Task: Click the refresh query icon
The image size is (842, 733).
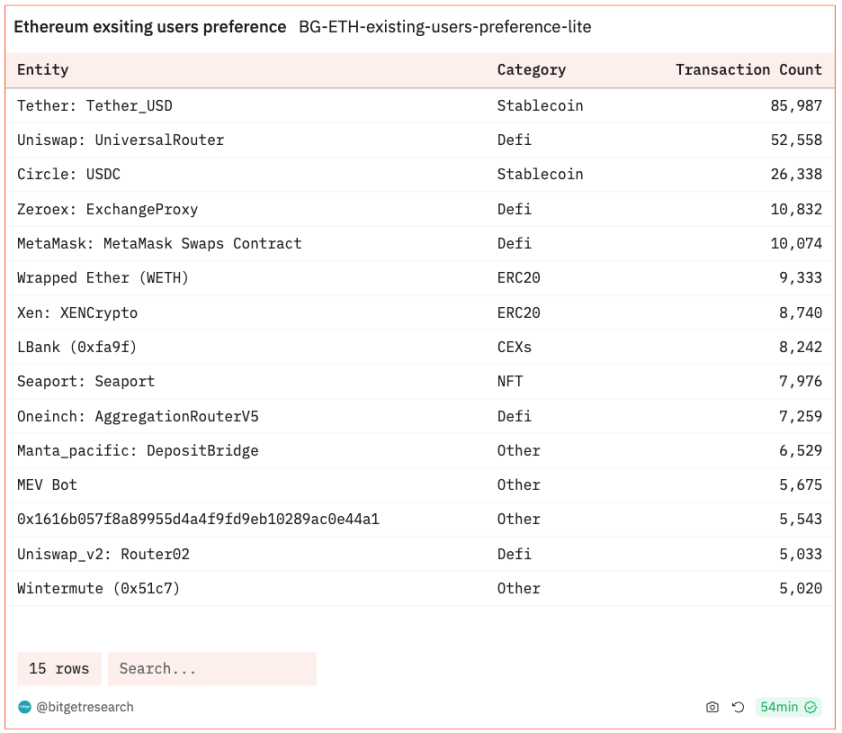Action: 738,707
